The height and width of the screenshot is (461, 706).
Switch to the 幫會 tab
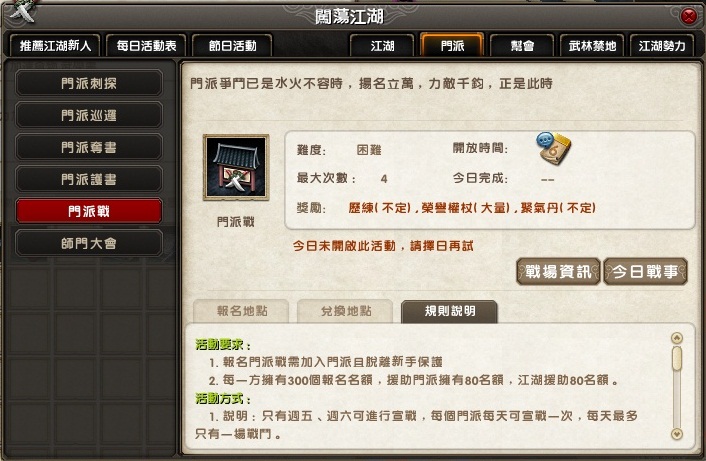[522, 46]
